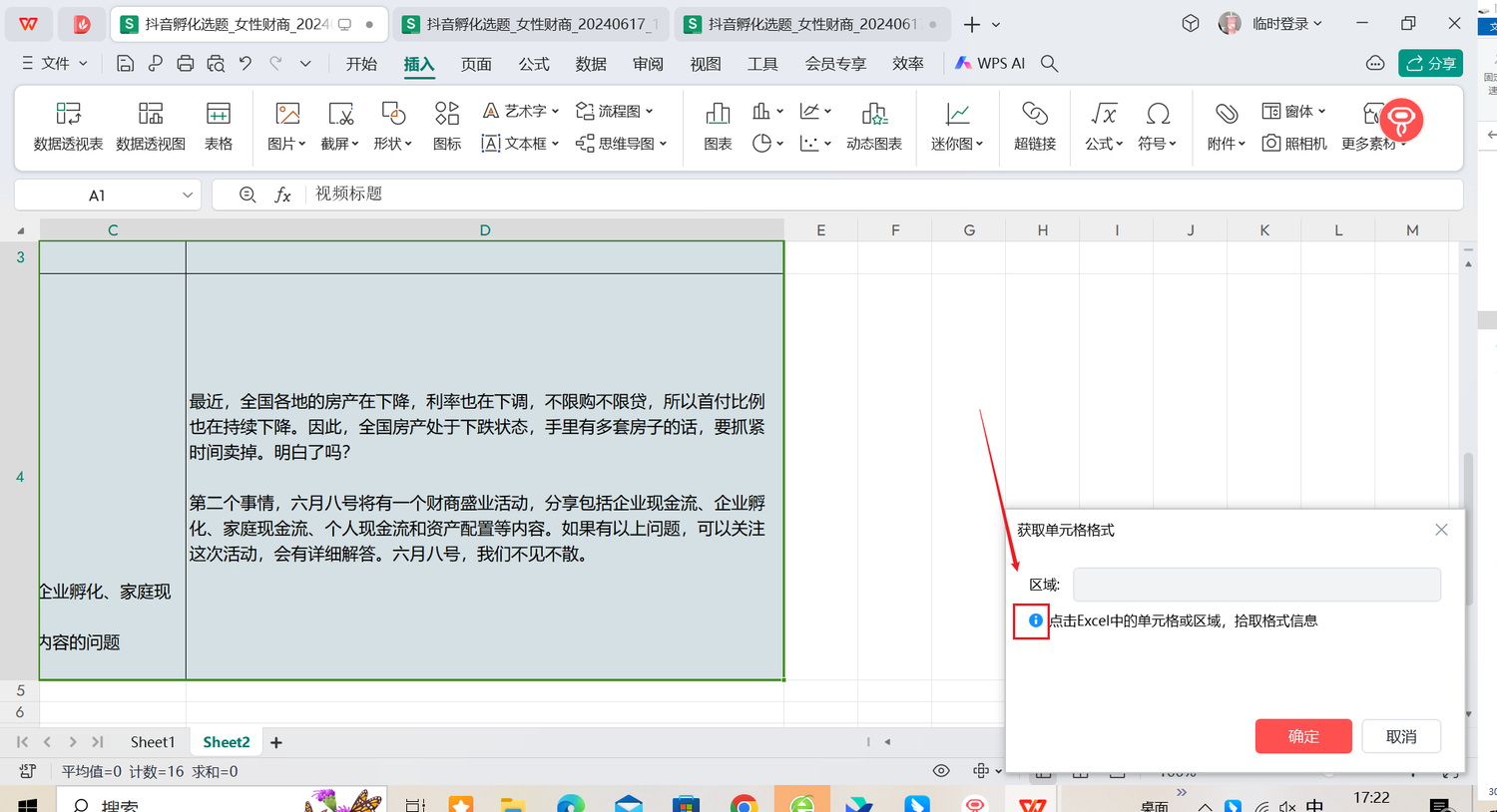The width and height of the screenshot is (1497, 812).
Task: Click the 照相机 camera tool
Action: [1294, 144]
